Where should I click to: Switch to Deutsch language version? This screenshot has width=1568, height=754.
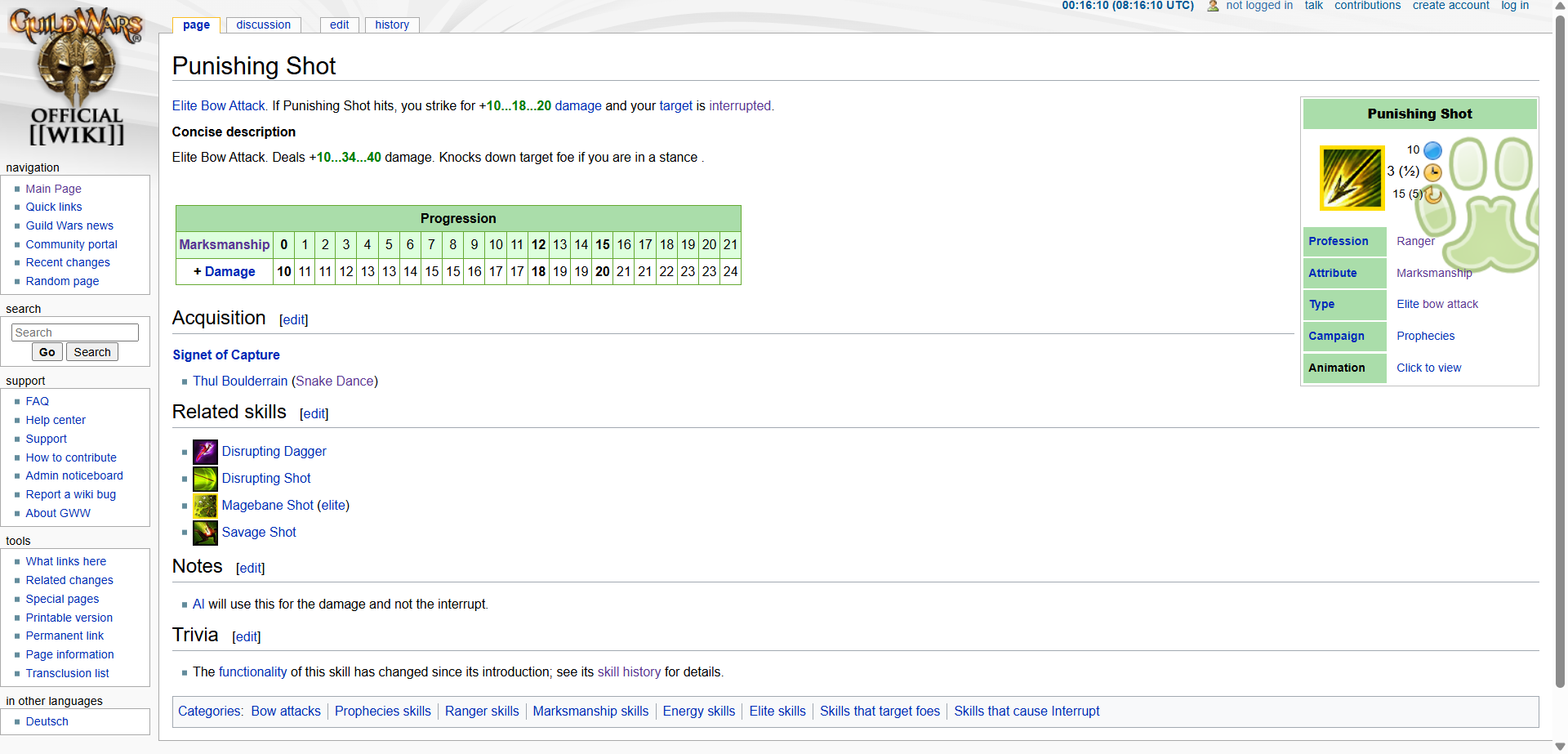coord(47,721)
